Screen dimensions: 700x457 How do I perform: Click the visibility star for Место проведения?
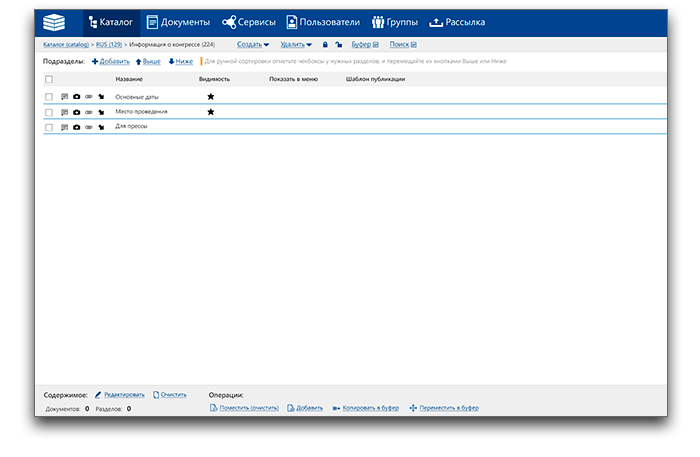click(210, 112)
